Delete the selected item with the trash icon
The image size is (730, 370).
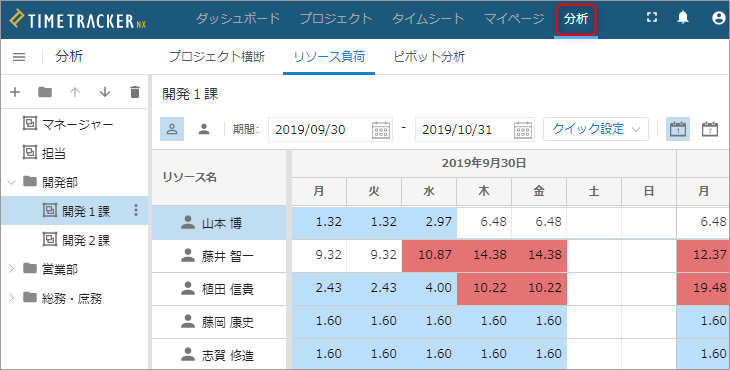click(x=135, y=92)
